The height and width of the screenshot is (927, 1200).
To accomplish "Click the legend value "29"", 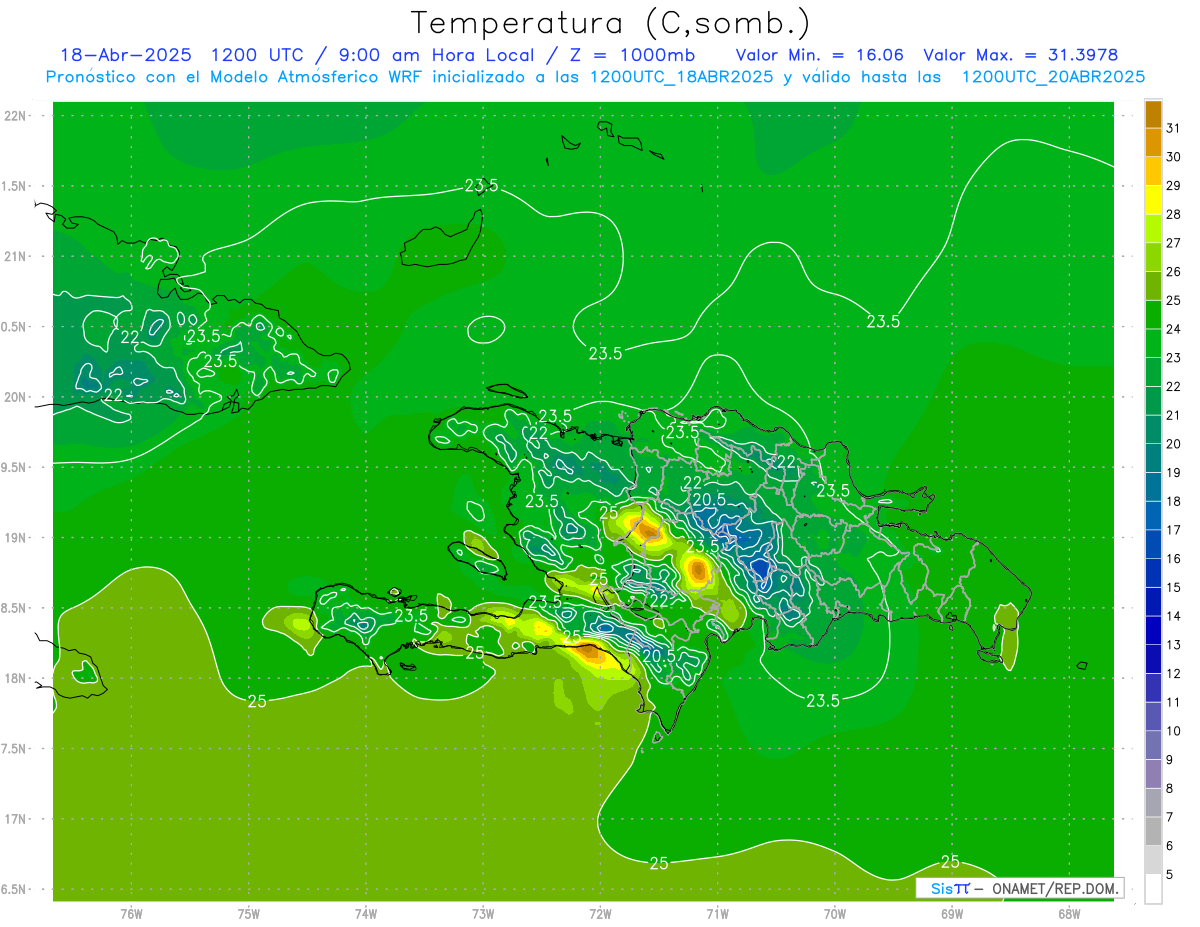I will (x=1173, y=185).
